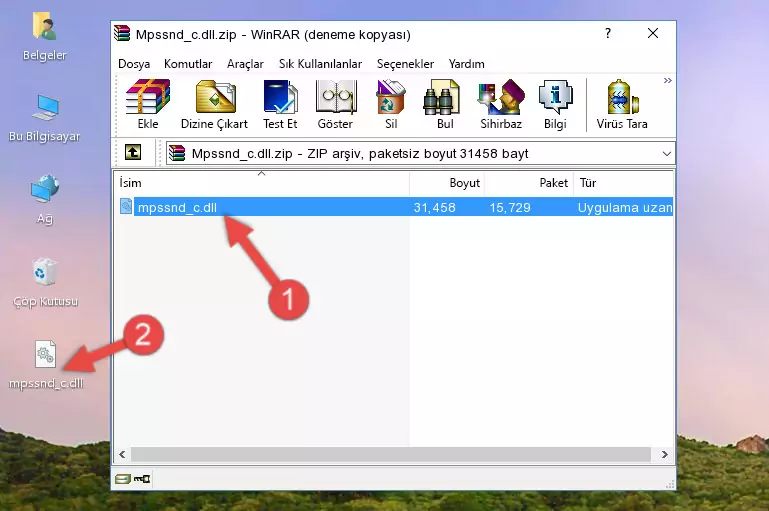Select the mpssnd_c.dll file row
Viewport: 769px width, 511px height.
point(395,207)
